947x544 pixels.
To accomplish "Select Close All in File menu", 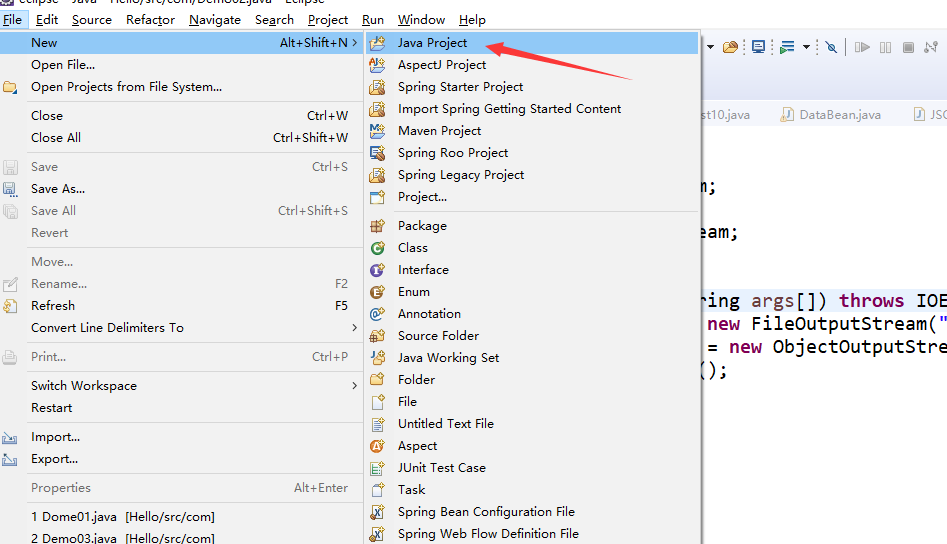I will coord(181,138).
